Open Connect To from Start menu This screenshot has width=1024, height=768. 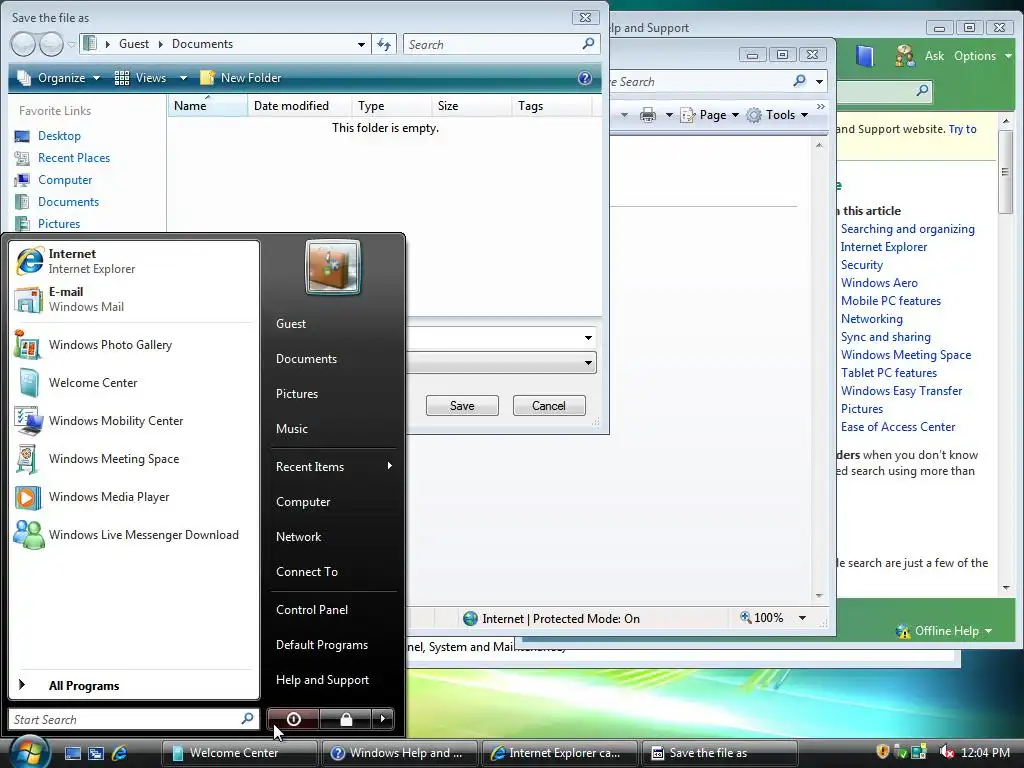coord(334,571)
